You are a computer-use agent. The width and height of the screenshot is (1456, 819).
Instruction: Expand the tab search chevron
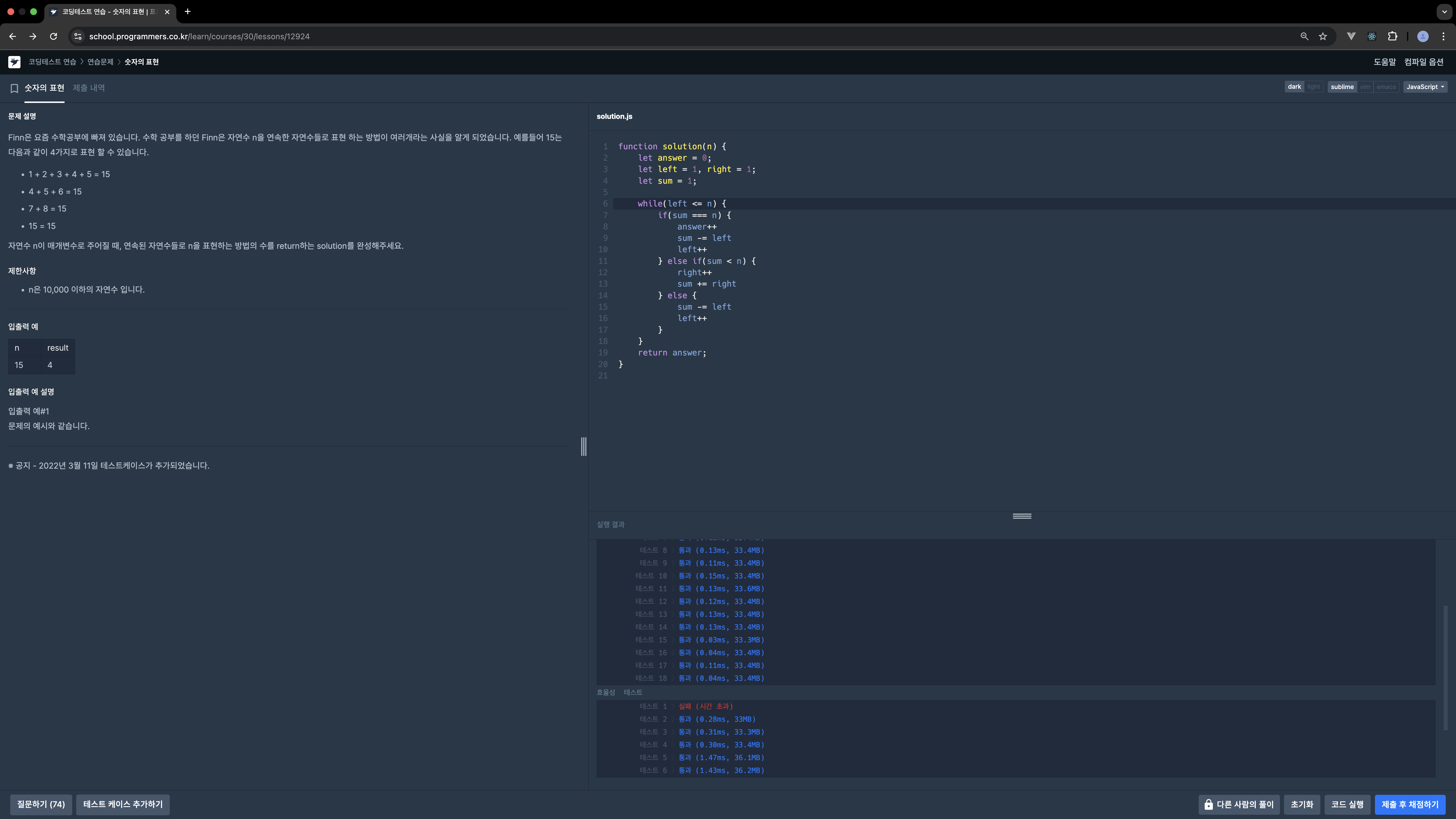point(1444,11)
